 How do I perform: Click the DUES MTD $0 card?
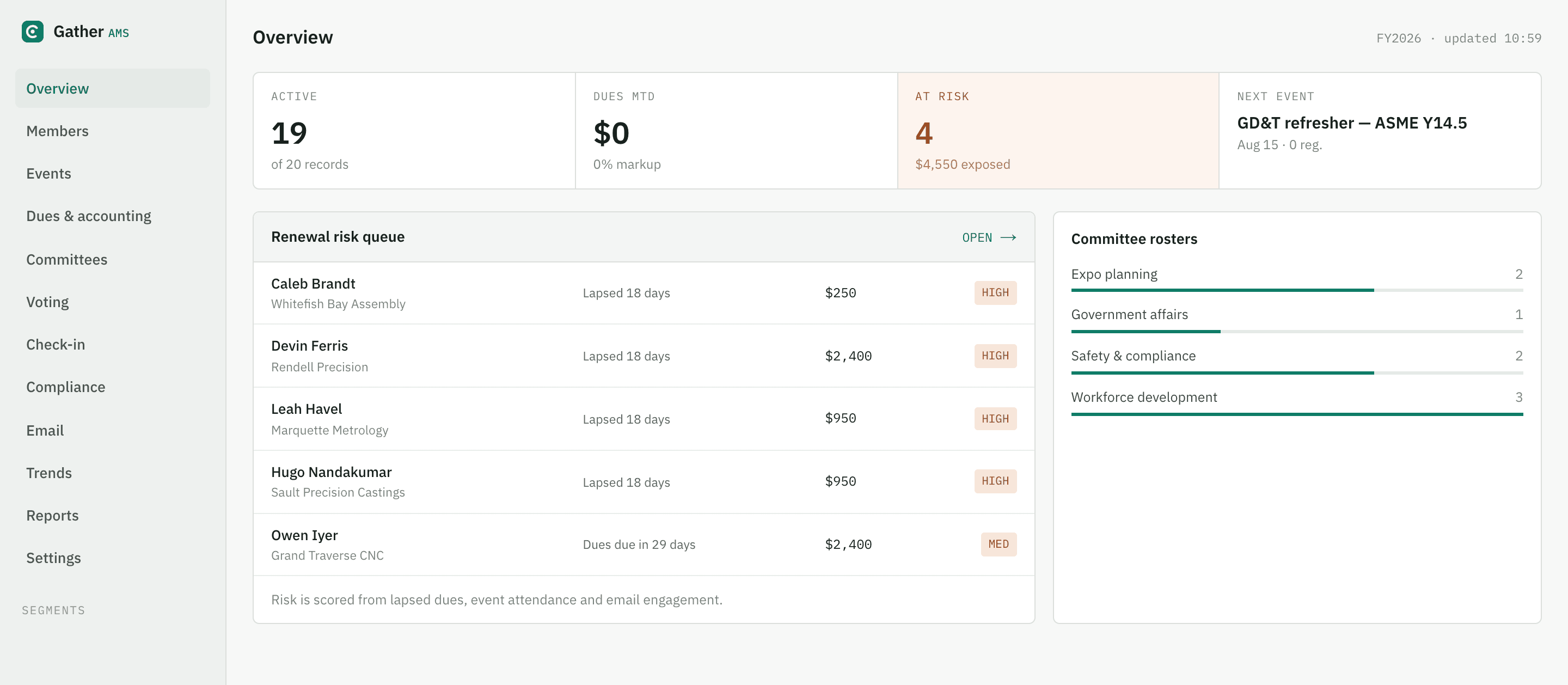click(x=736, y=131)
